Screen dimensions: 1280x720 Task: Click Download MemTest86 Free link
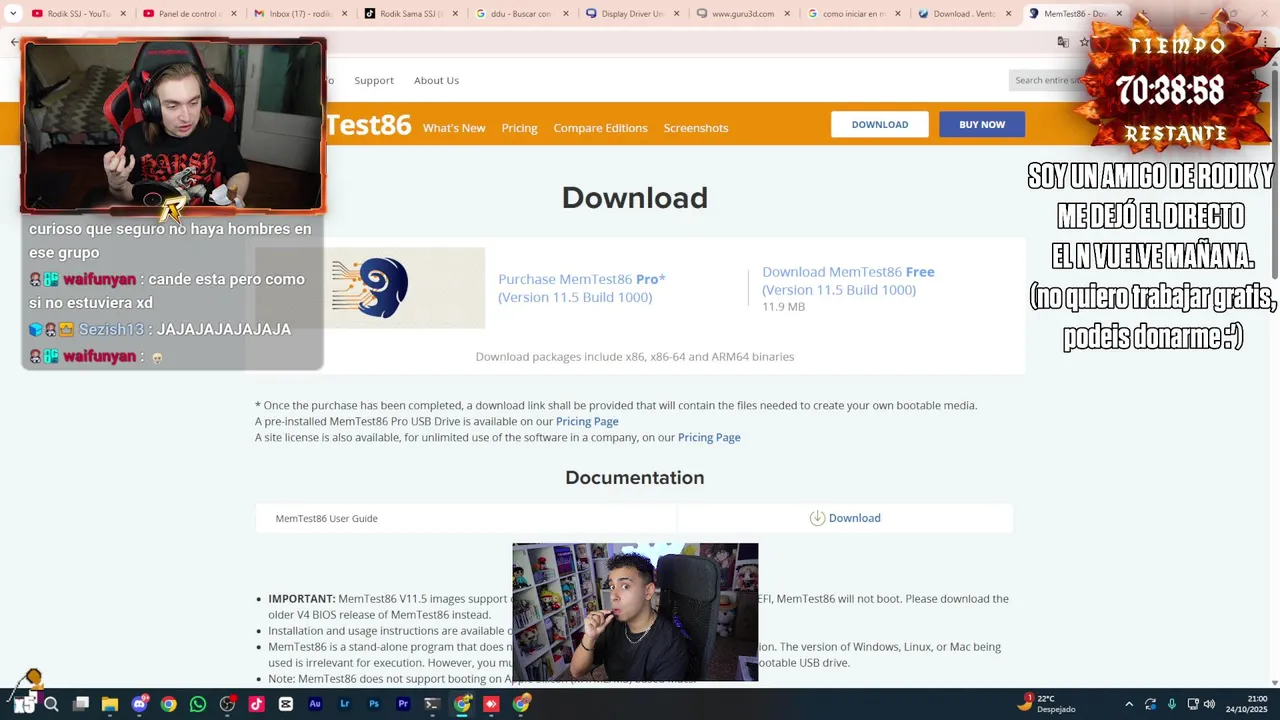click(848, 280)
